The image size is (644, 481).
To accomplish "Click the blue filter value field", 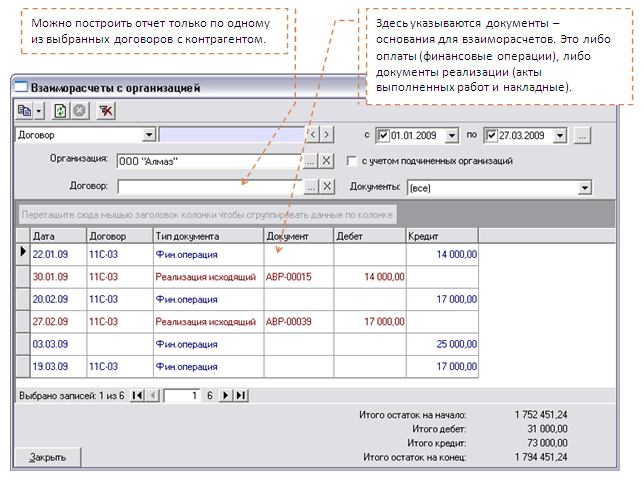I will [x=232, y=135].
